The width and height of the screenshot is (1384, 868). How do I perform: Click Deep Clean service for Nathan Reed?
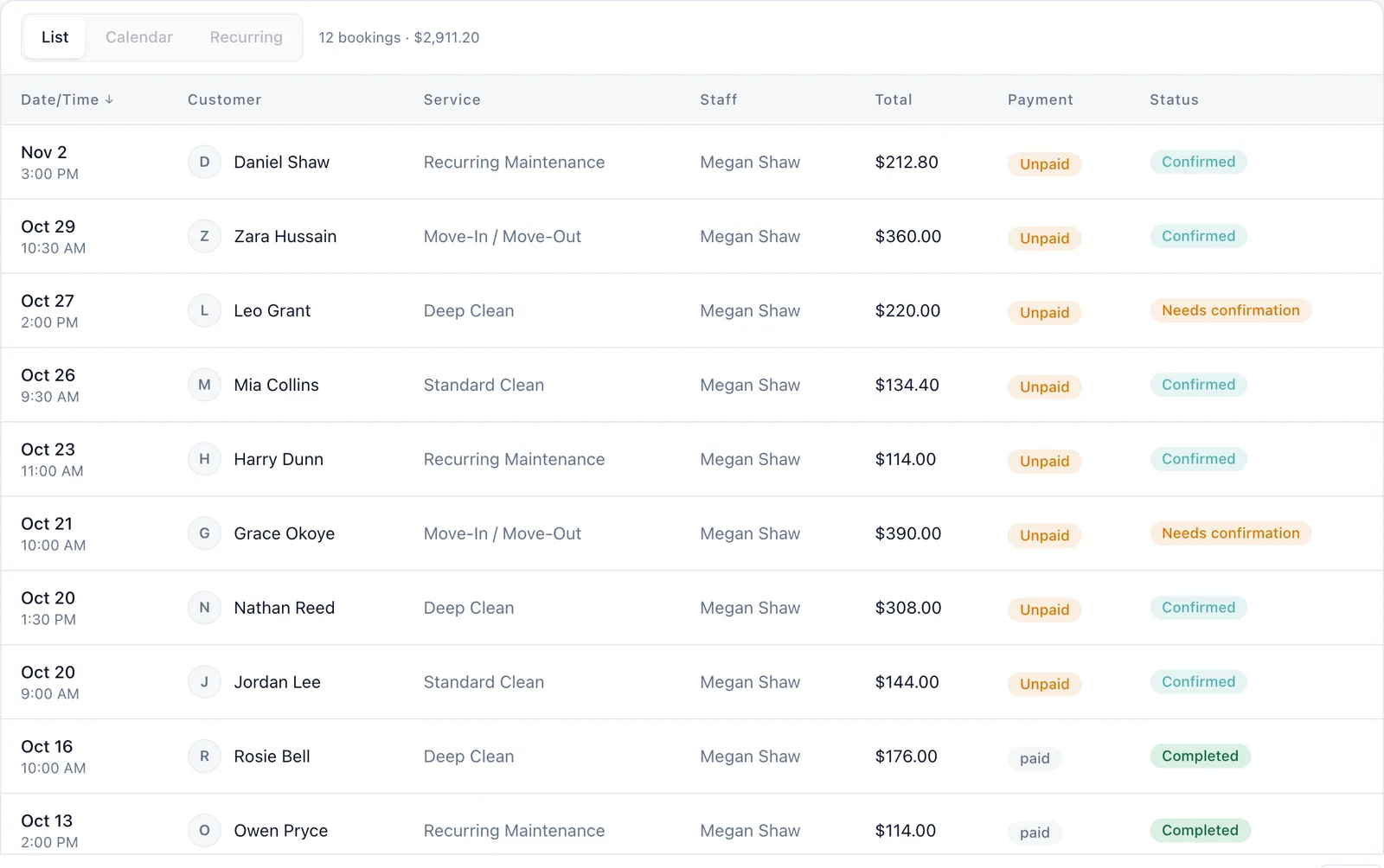click(x=469, y=609)
